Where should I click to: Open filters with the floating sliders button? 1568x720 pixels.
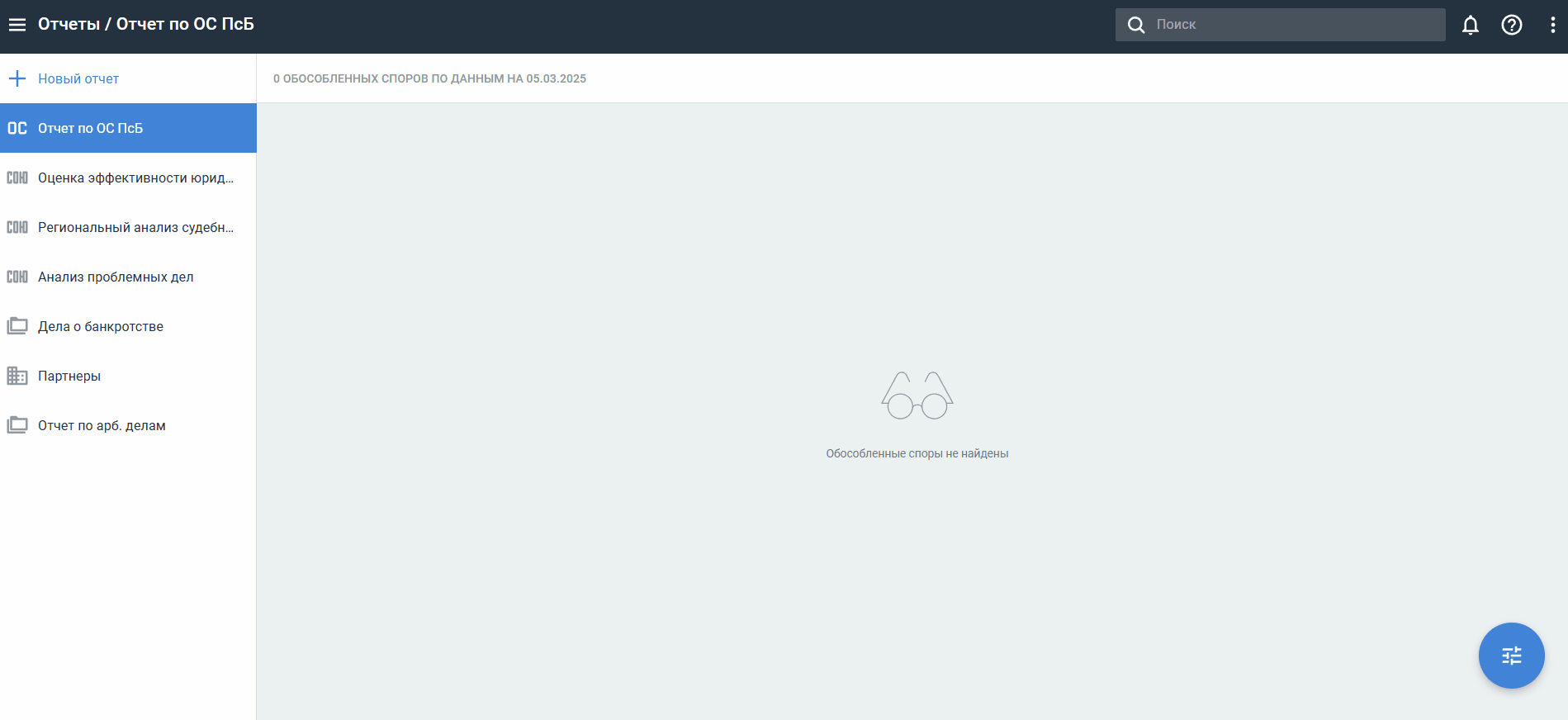click(x=1511, y=656)
